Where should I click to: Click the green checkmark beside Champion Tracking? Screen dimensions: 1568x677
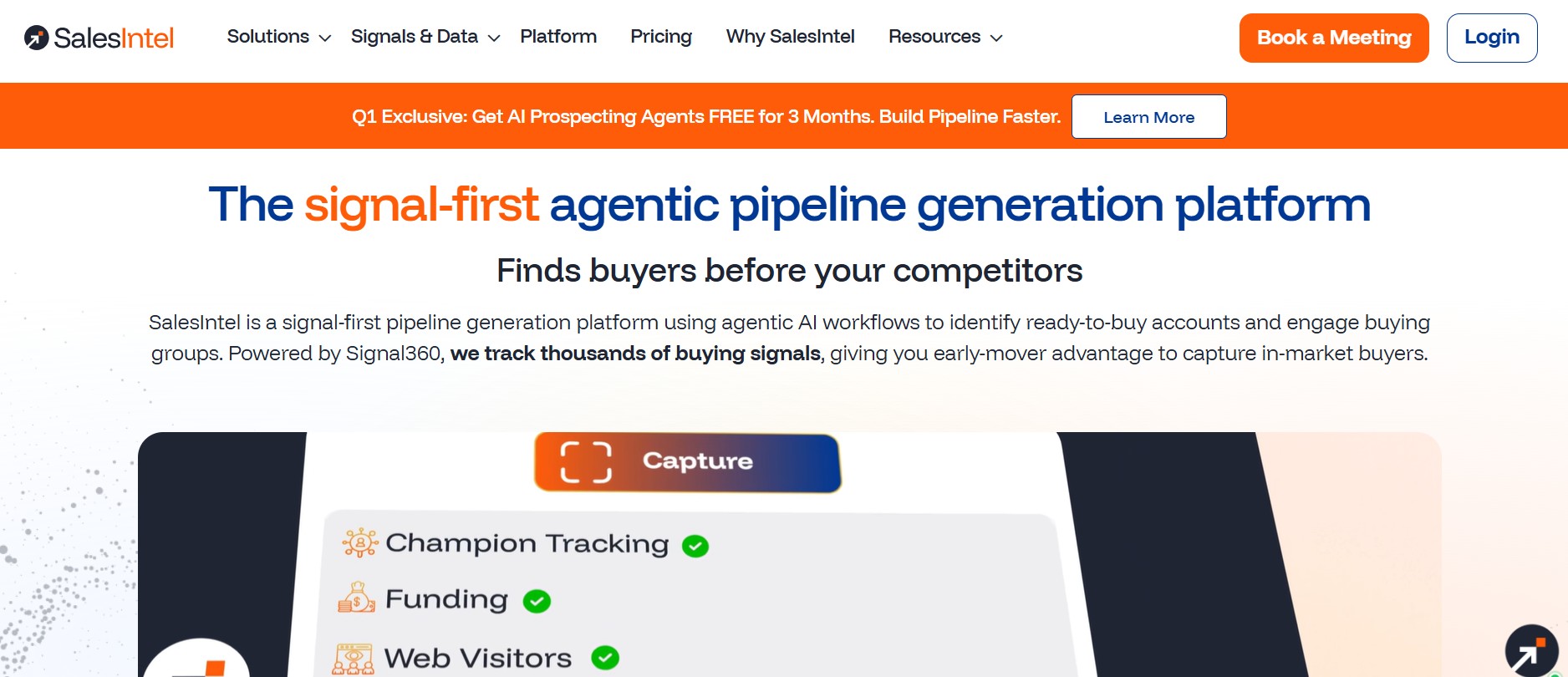click(x=695, y=545)
